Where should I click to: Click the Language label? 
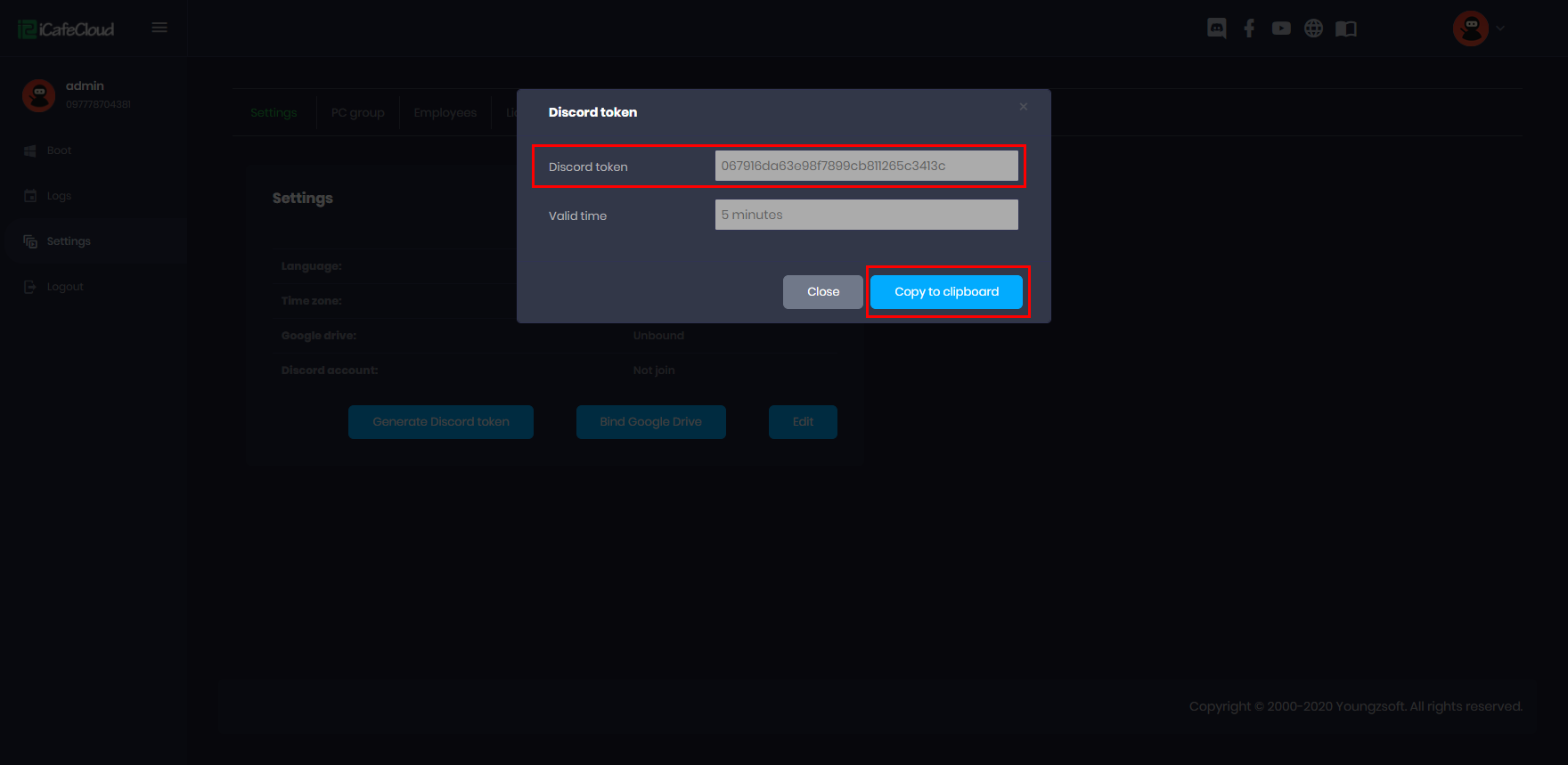(312, 266)
